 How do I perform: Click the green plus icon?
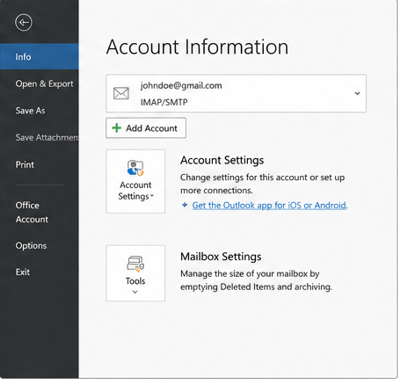(x=117, y=128)
